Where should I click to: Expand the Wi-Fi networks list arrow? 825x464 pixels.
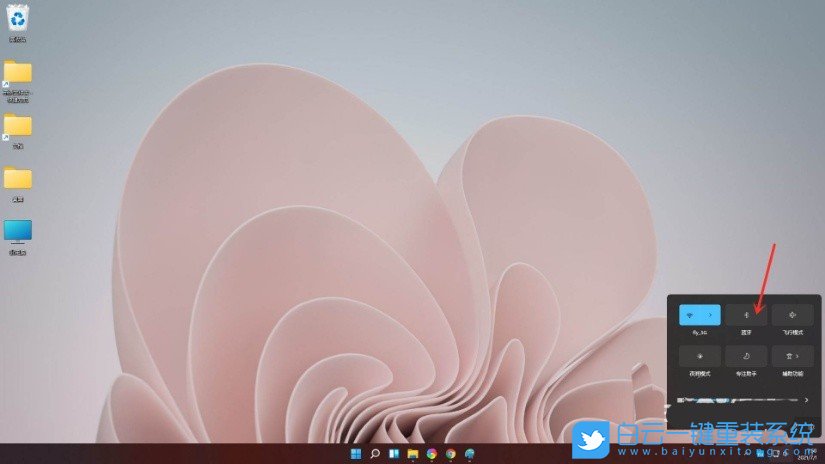[709, 315]
